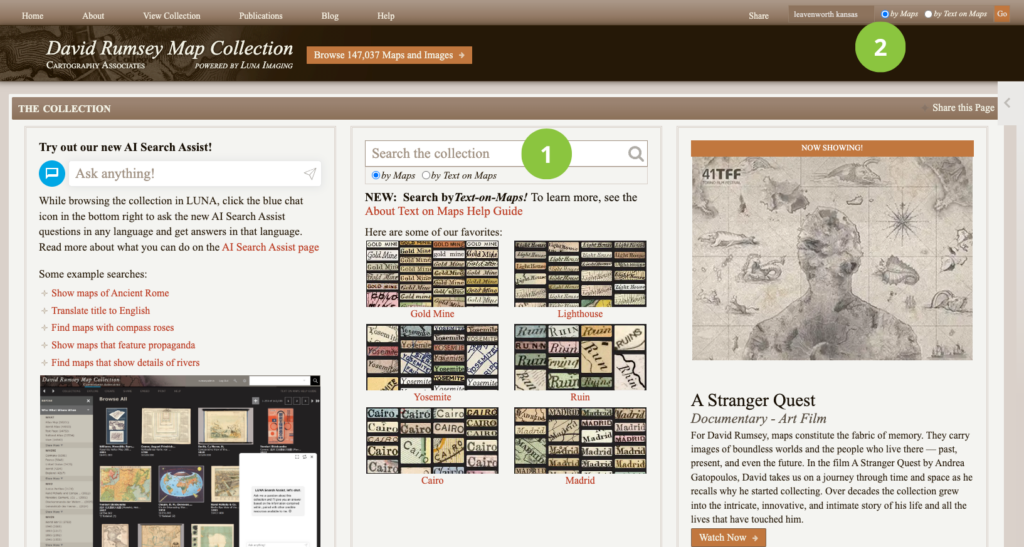Choose by Maps radio in top bar
The width and height of the screenshot is (1024, 547).
click(885, 14)
